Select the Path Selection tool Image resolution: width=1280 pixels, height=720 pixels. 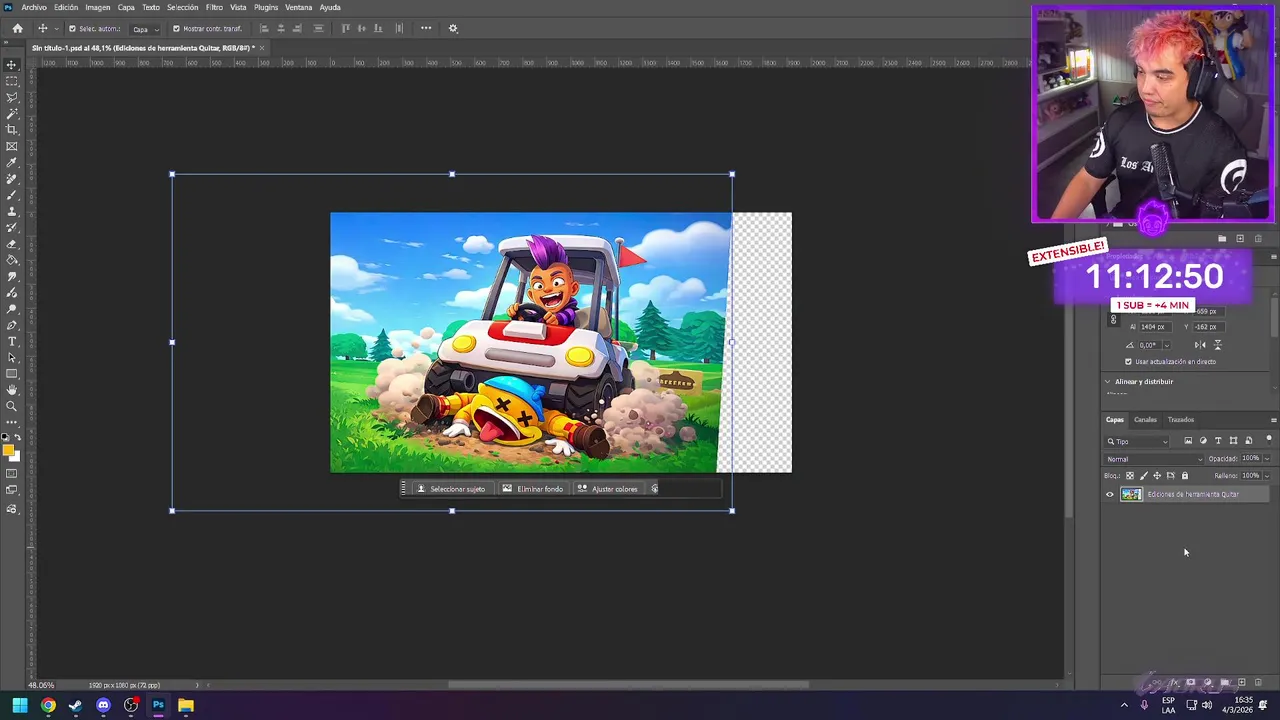coord(12,358)
